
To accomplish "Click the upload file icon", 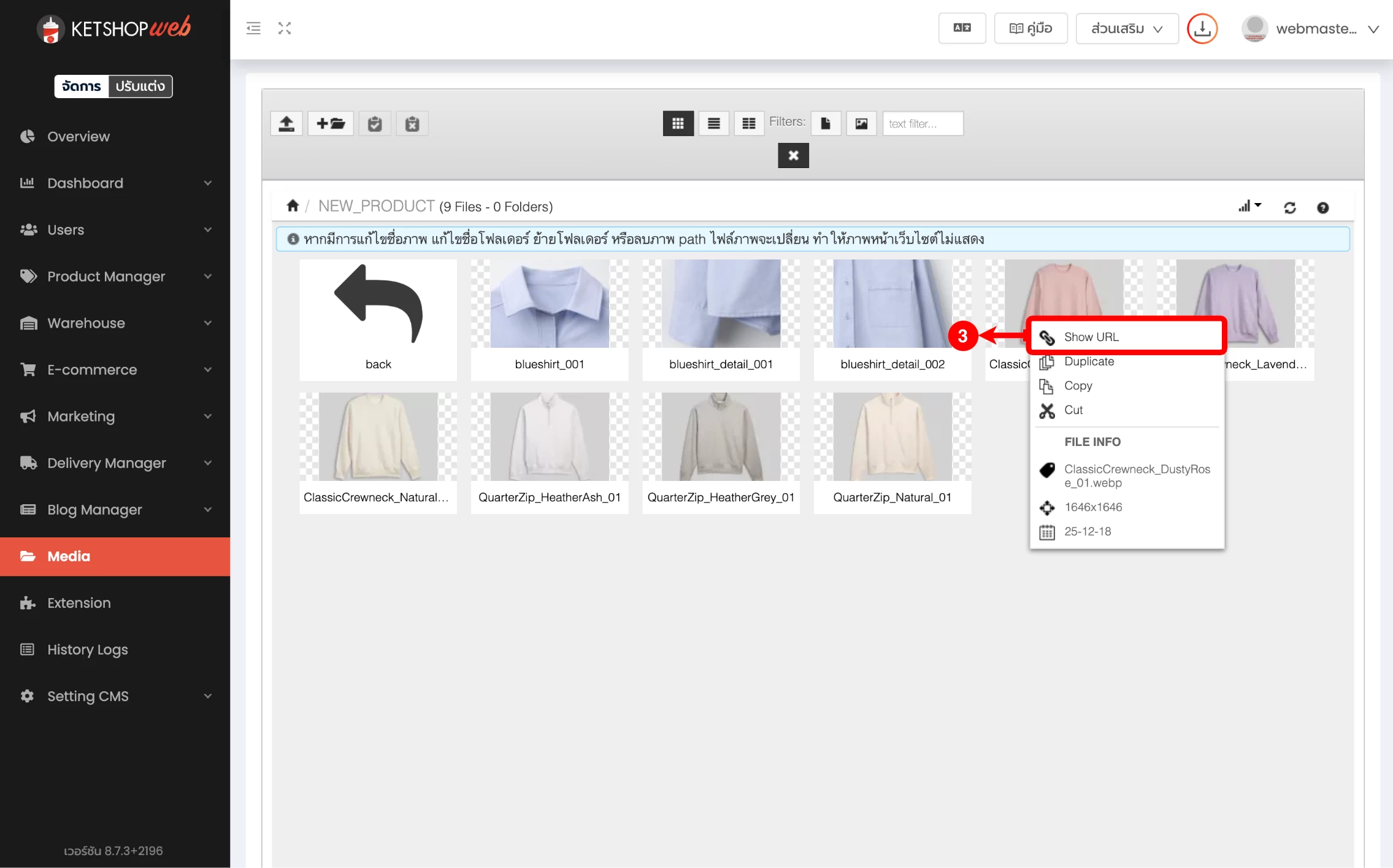I will click(x=286, y=124).
